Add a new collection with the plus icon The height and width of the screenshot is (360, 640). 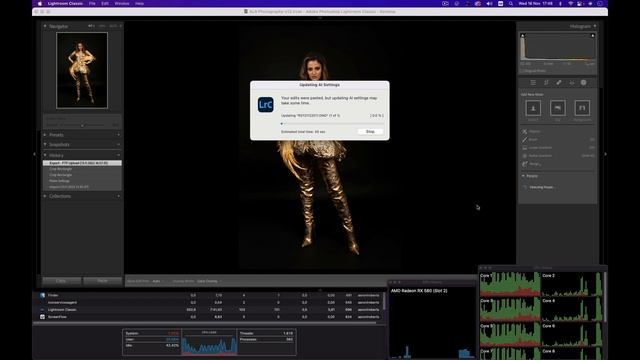point(118,196)
